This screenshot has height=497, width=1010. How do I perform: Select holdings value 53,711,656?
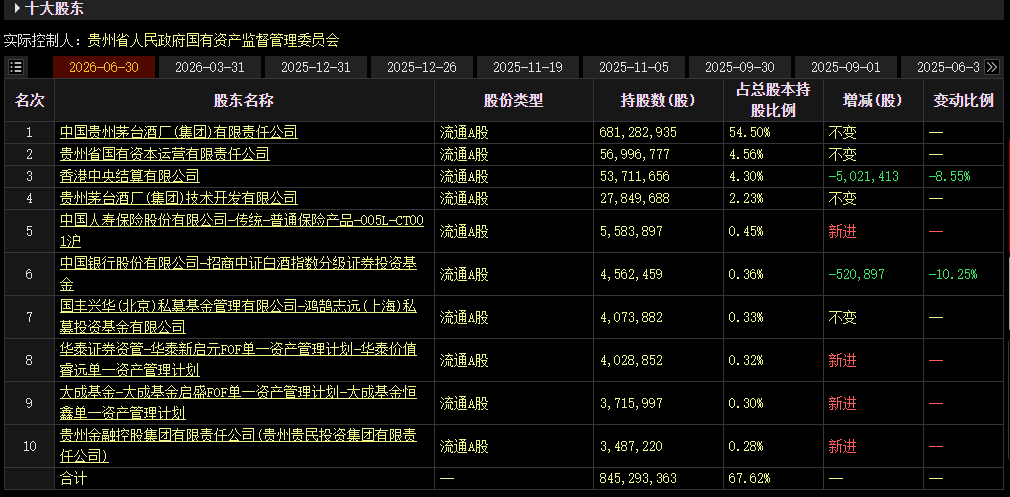point(634,176)
